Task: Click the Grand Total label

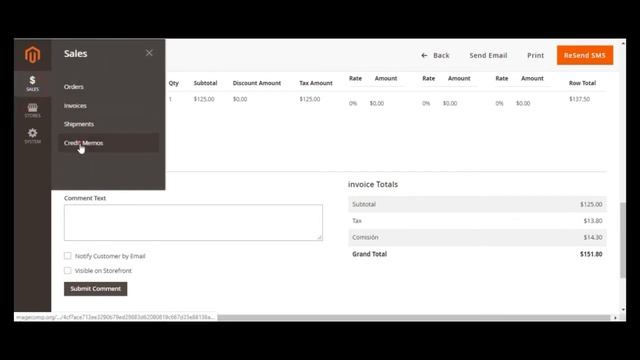Action: 369,254
